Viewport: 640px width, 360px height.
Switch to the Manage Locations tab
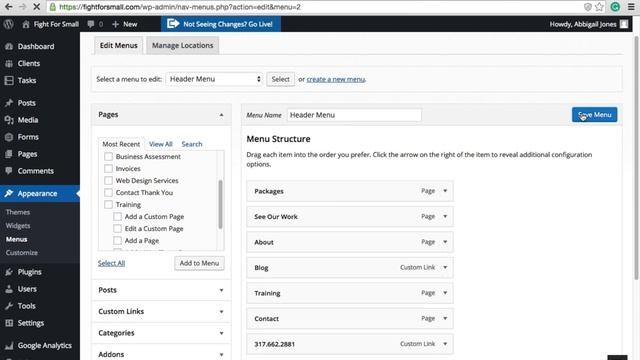coord(182,45)
